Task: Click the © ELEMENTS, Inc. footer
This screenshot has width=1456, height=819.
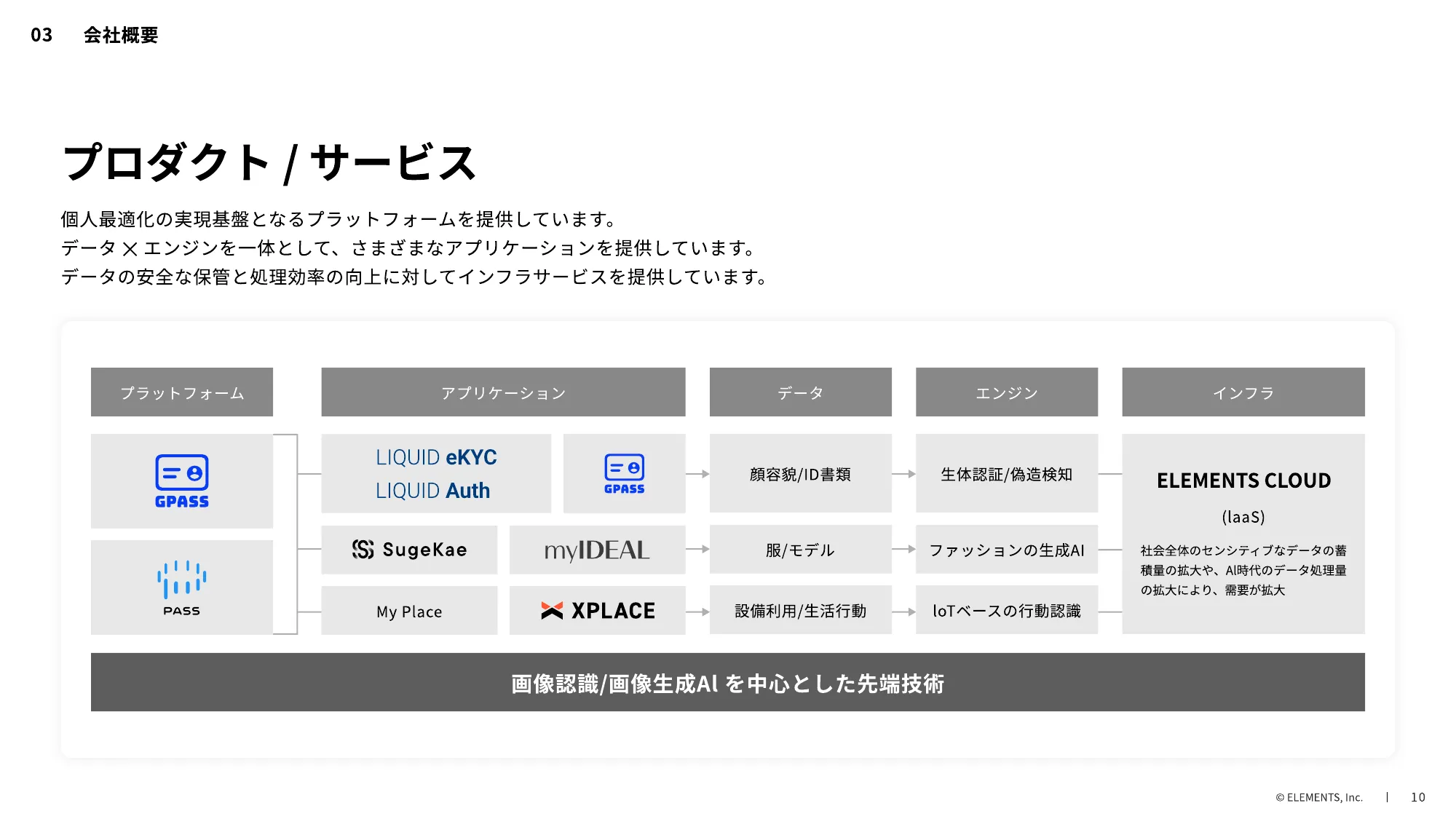Action: click(1318, 797)
